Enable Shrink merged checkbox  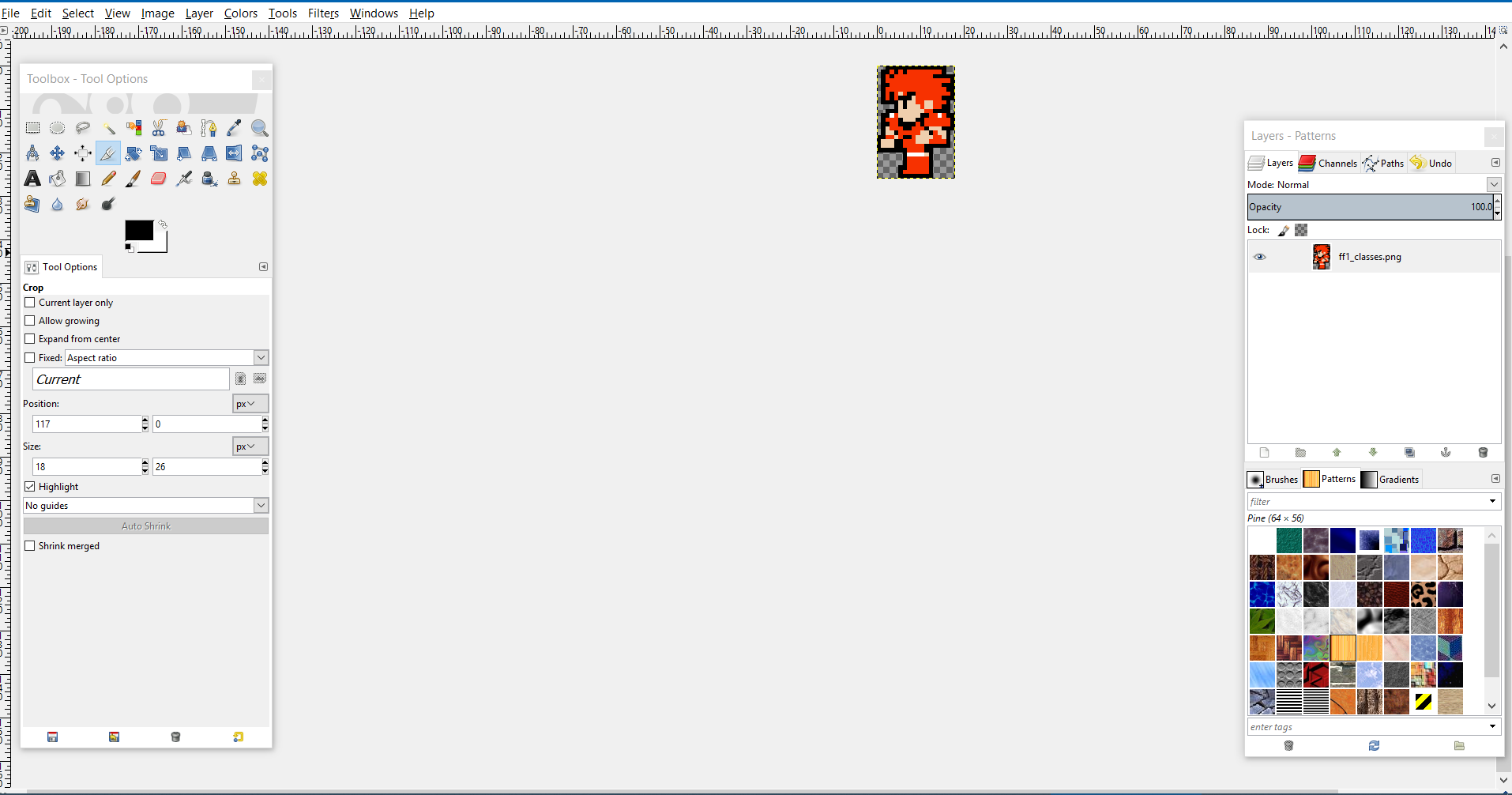[x=30, y=546]
